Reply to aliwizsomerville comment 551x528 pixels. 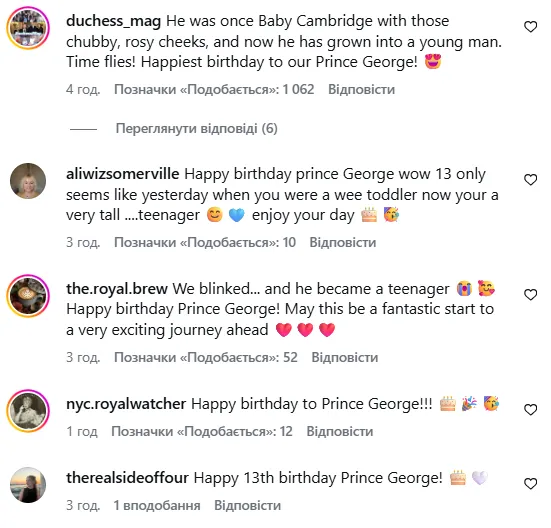343,242
